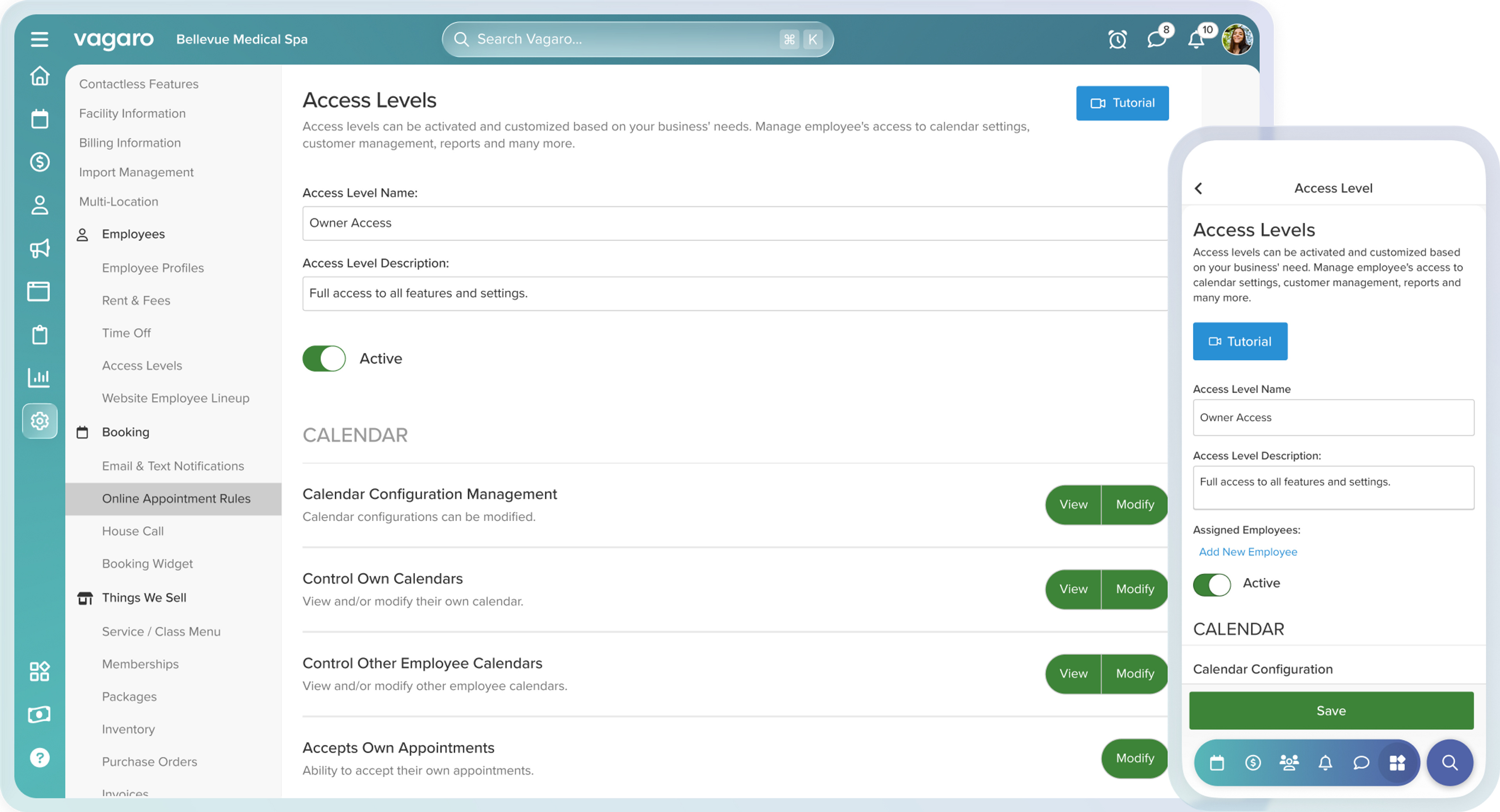1500x812 pixels.
Task: Open notifications bell with badge 10
Action: coord(1196,39)
